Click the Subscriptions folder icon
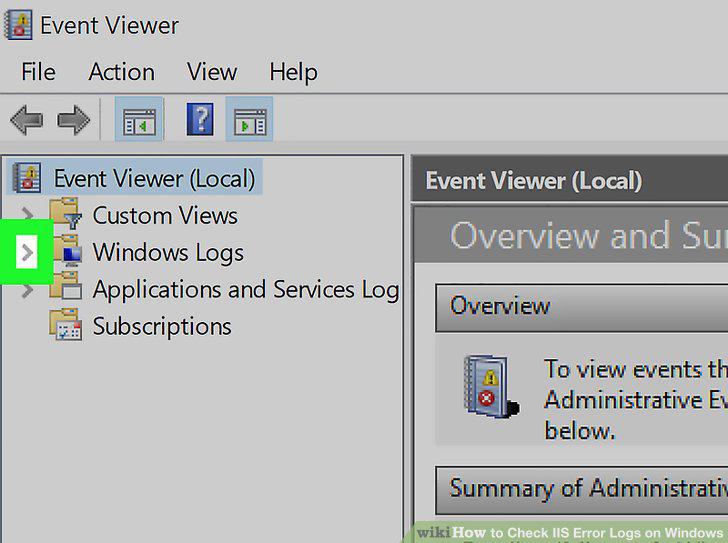 pyautogui.click(x=65, y=324)
